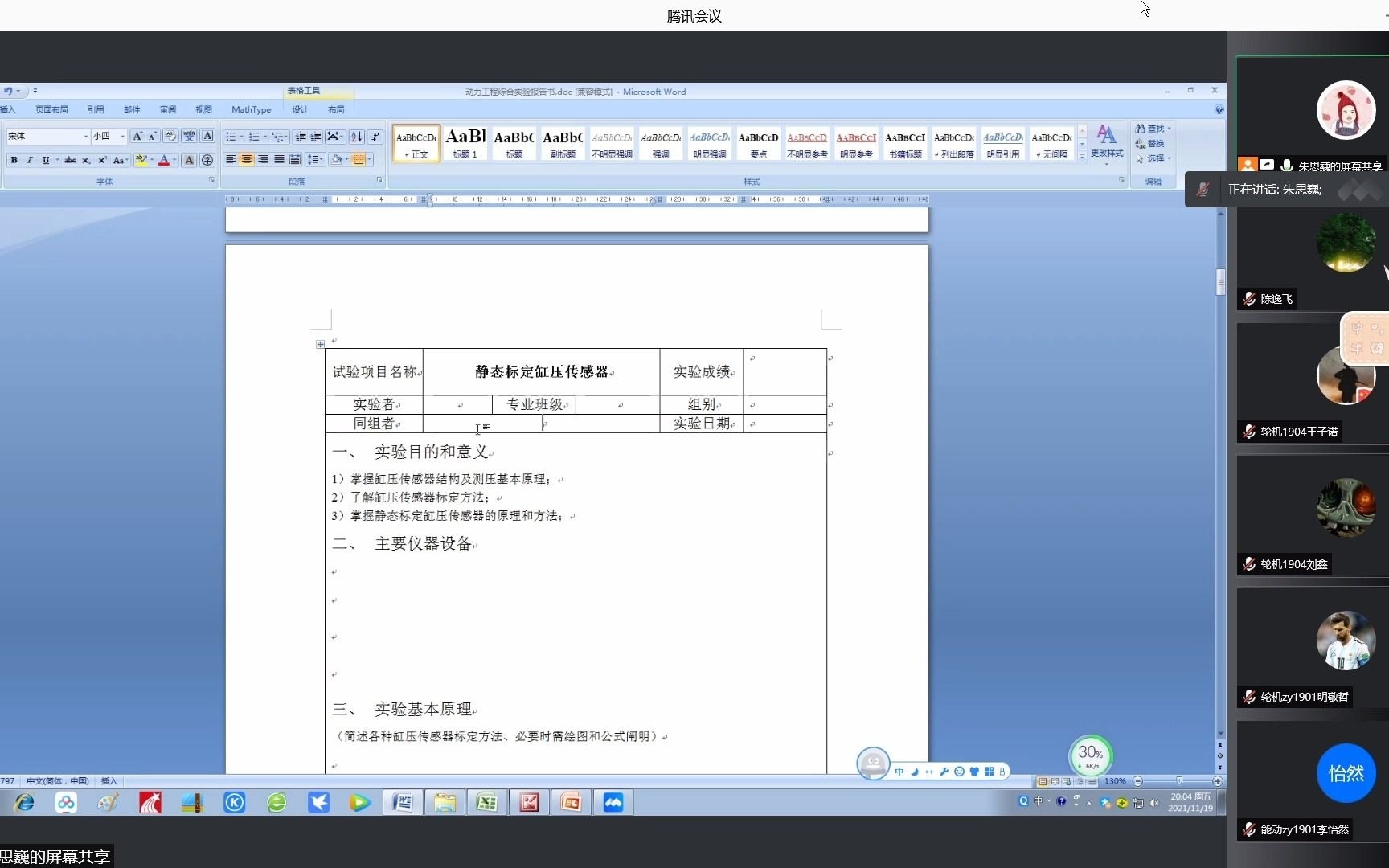This screenshot has height=868, width=1389.
Task: Click the wrench icon on input method bar
Action: (x=944, y=772)
